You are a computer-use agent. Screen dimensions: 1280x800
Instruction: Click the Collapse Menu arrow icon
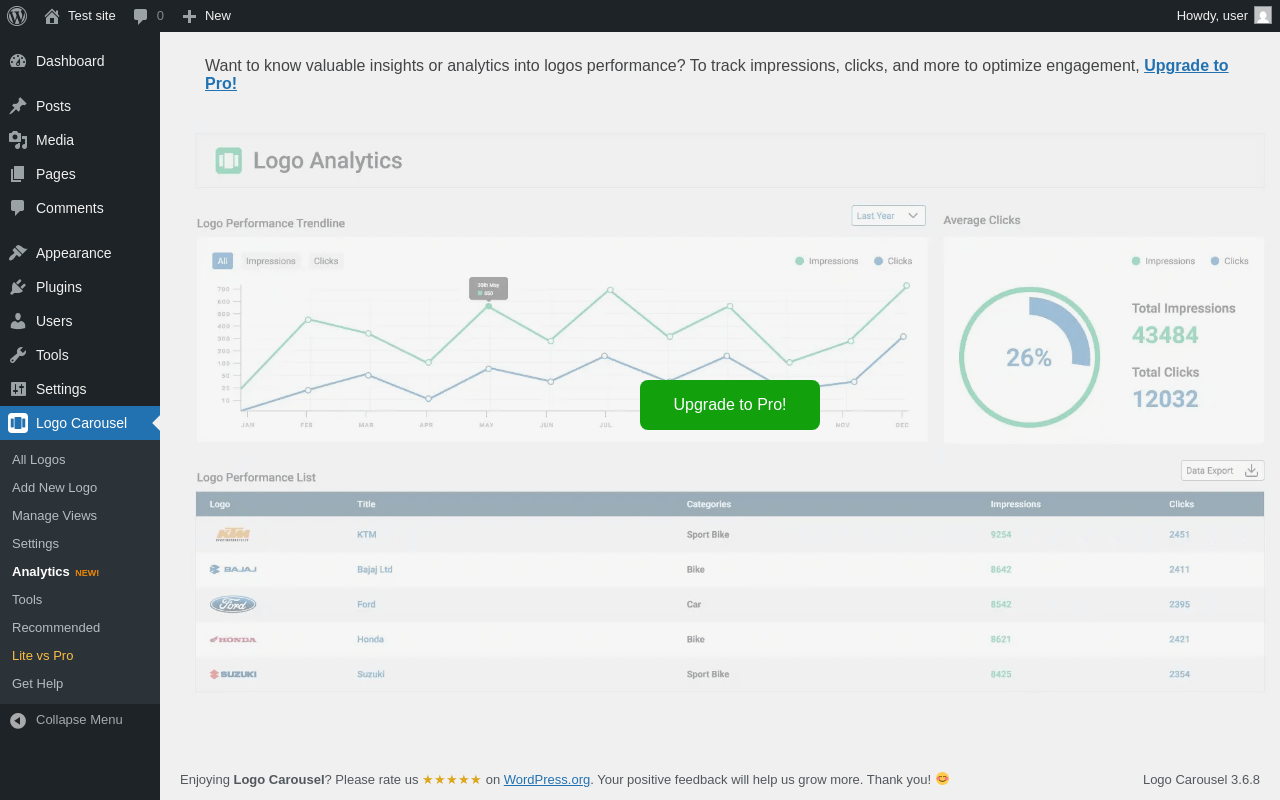tap(18, 720)
